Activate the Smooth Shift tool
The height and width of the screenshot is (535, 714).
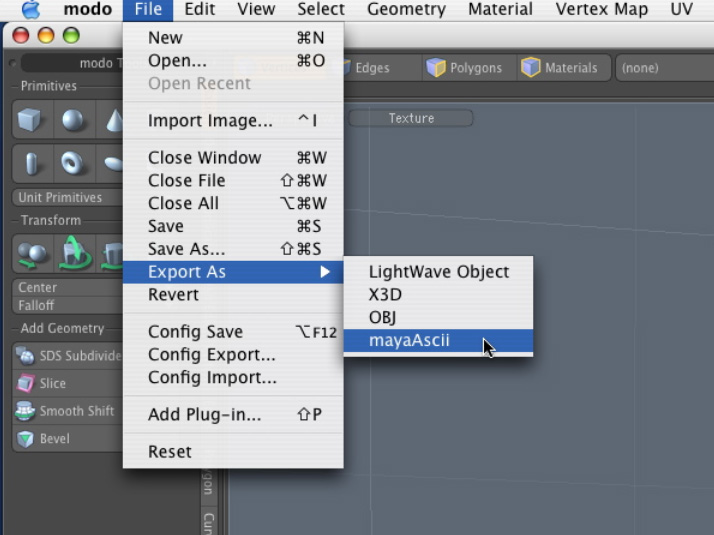[x=68, y=411]
